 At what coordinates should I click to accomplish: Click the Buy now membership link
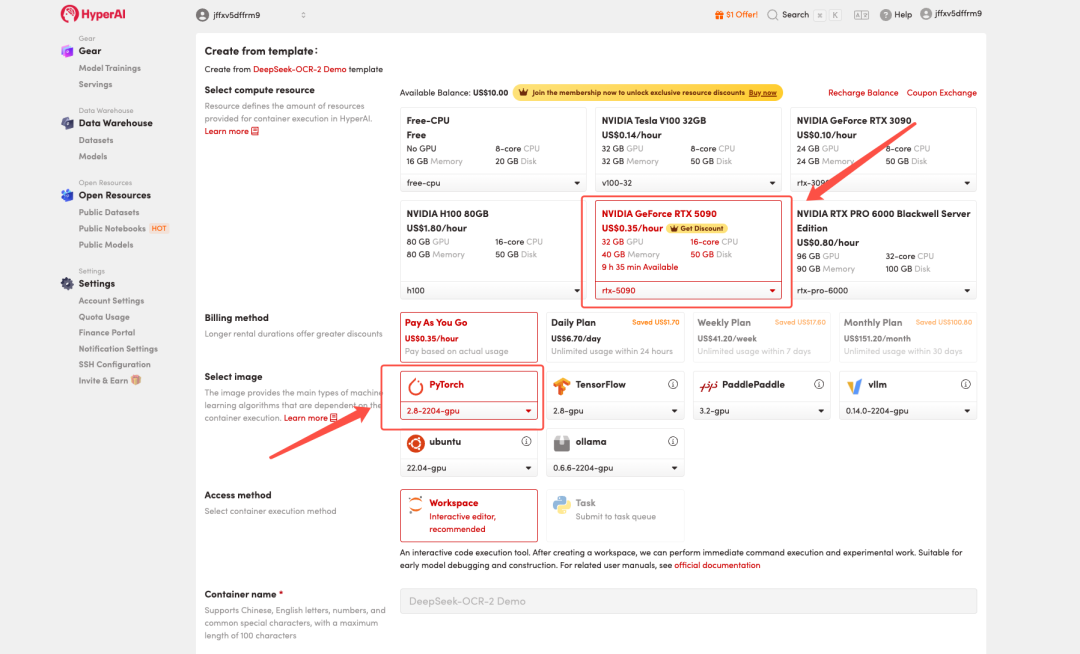point(763,93)
